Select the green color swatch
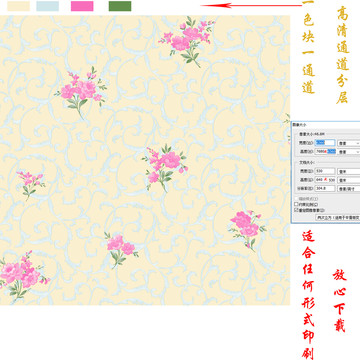The height and width of the screenshot is (360, 360). coord(120,6)
